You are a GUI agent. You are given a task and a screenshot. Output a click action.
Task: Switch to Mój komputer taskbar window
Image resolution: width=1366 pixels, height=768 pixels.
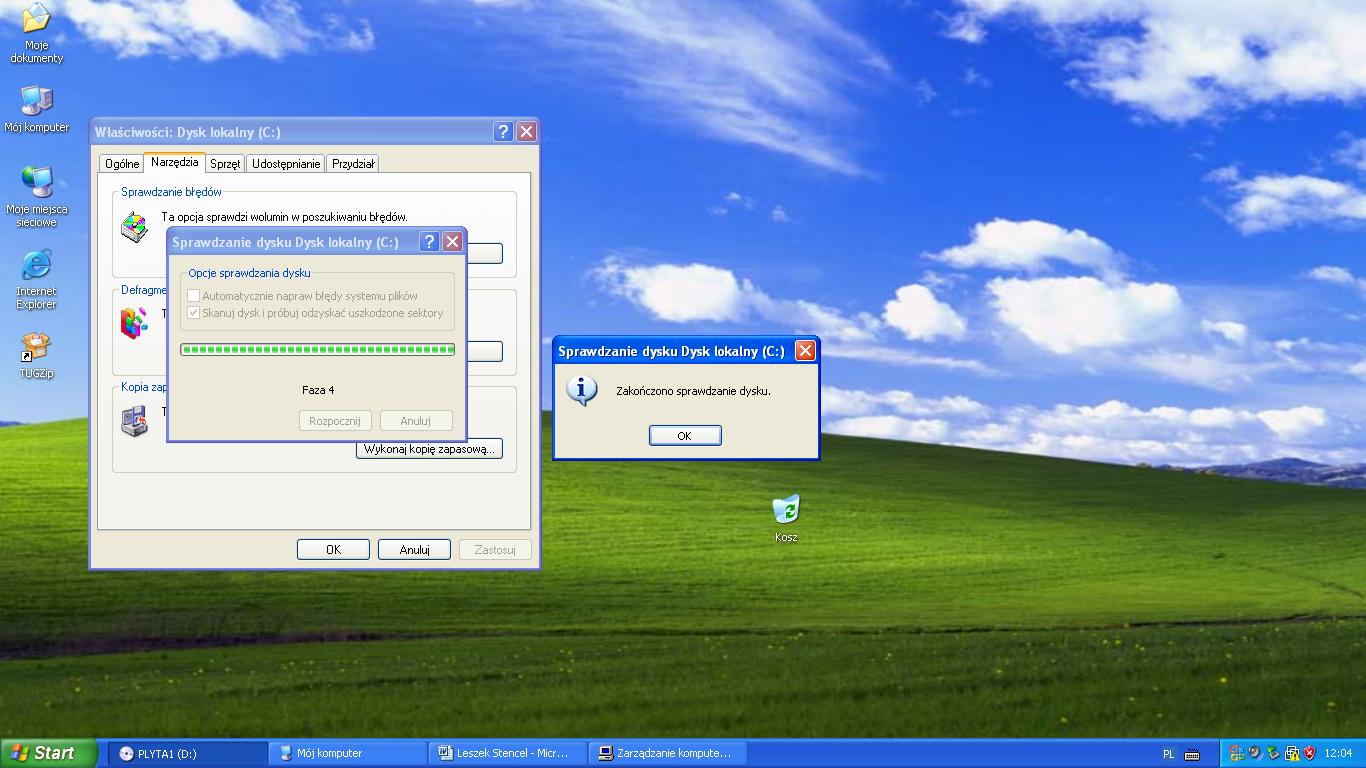tap(348, 753)
